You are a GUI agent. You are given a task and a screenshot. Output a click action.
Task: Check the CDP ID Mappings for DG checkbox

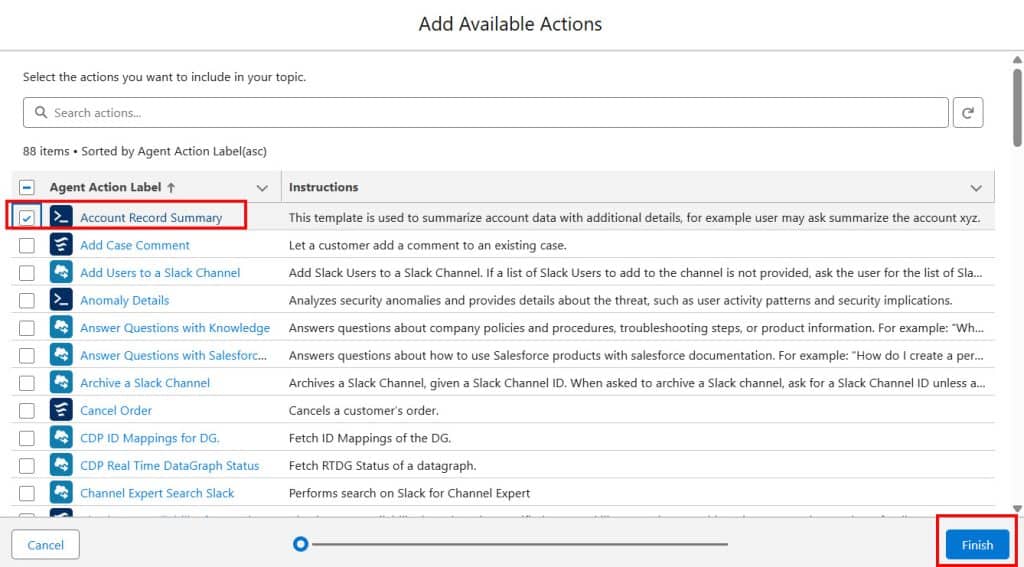coord(26,438)
